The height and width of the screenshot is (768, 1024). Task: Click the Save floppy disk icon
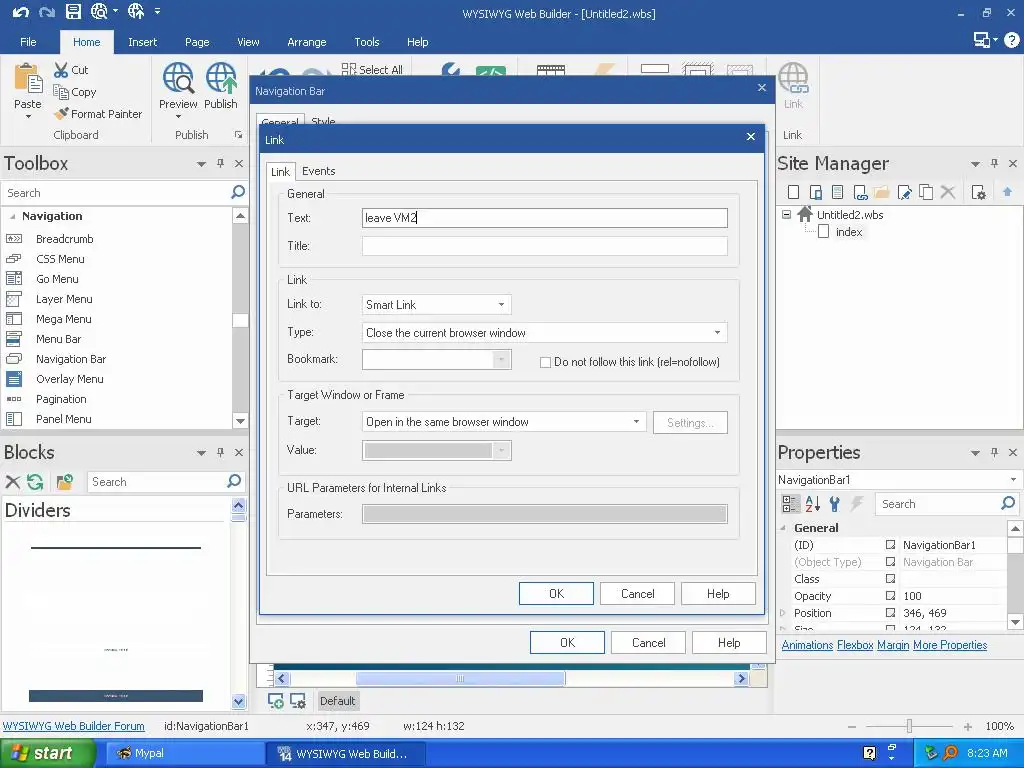click(73, 12)
